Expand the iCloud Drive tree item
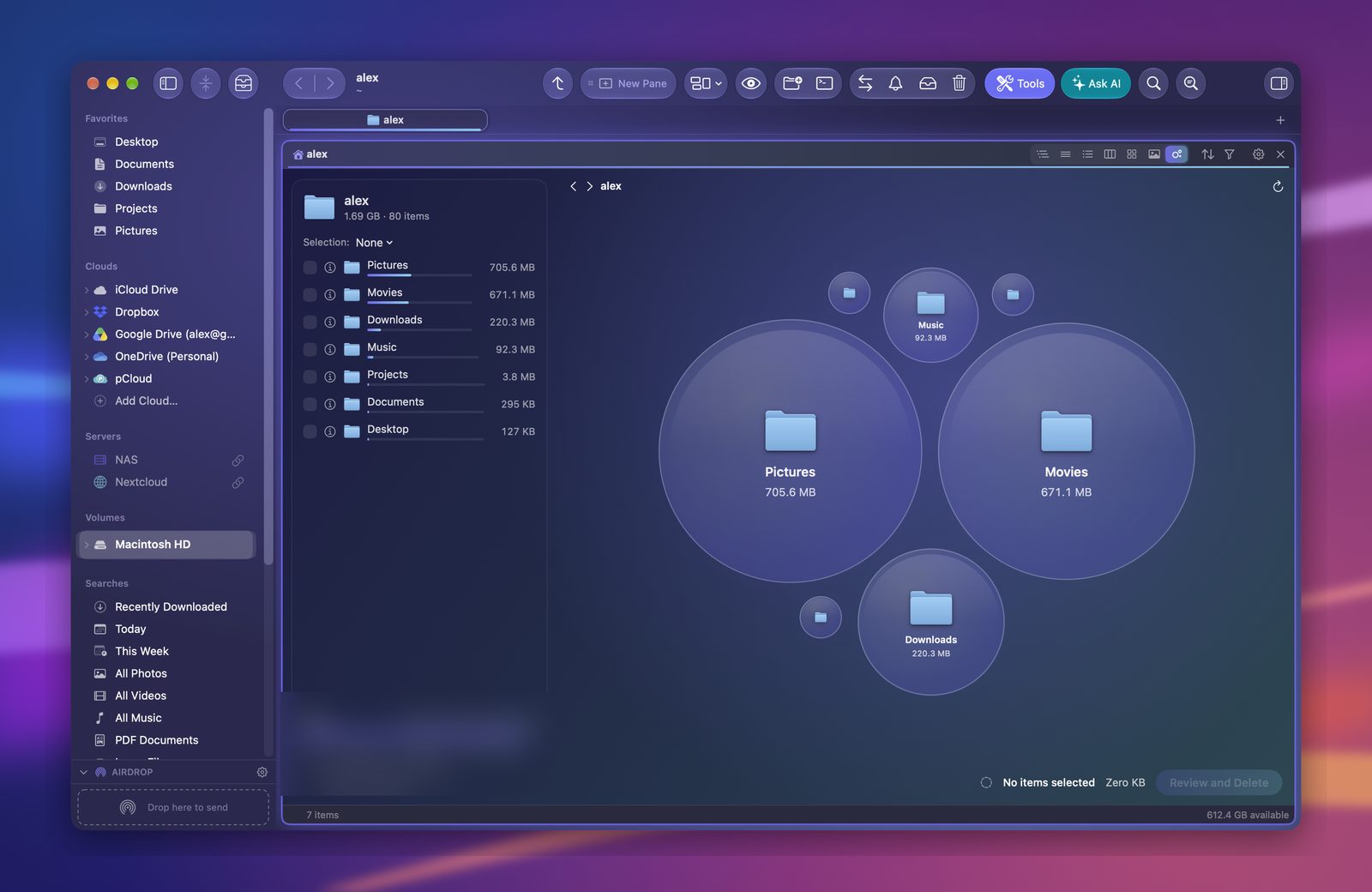This screenshot has height=892, width=1372. pos(87,290)
